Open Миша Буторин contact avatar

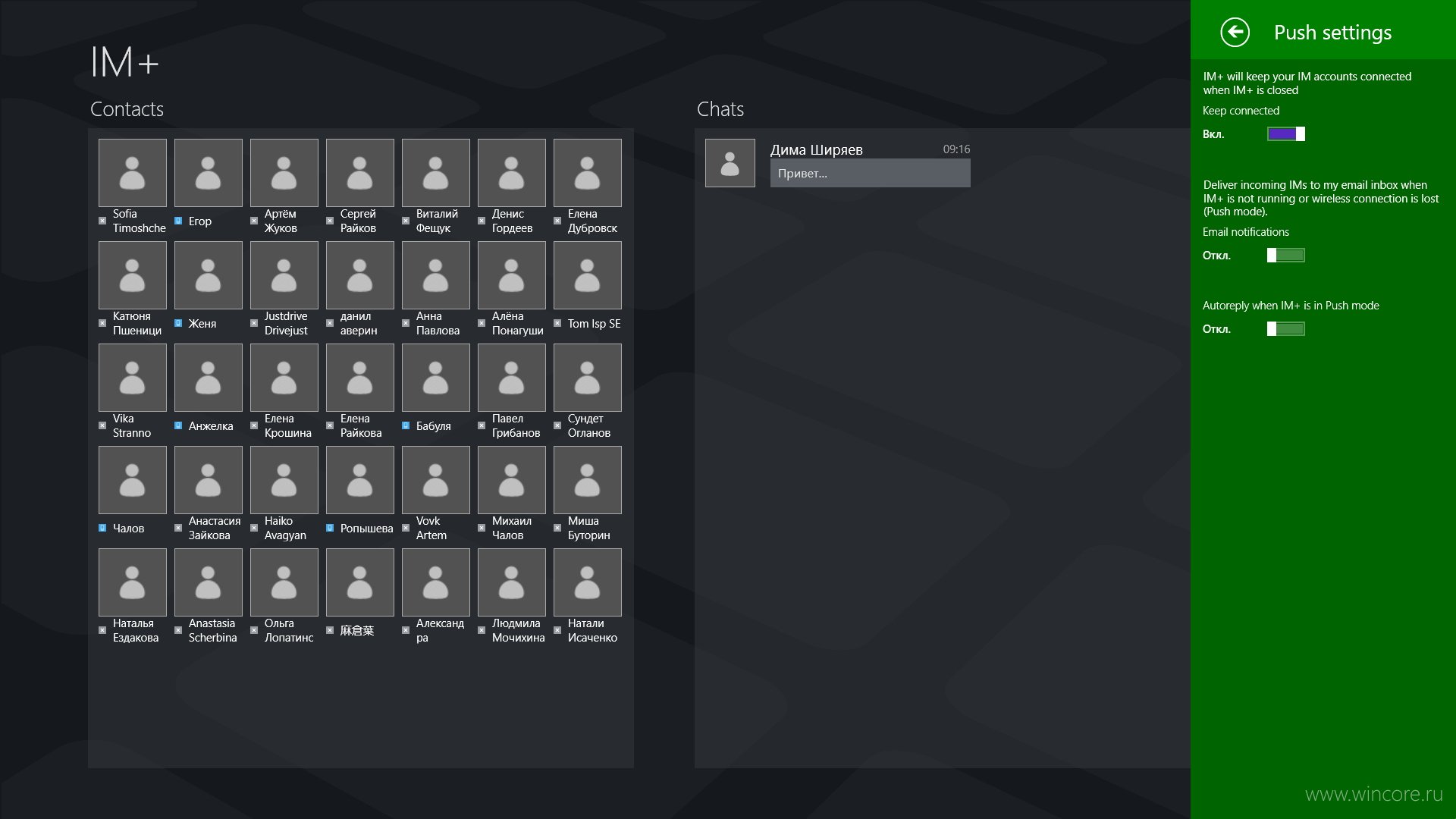point(588,480)
